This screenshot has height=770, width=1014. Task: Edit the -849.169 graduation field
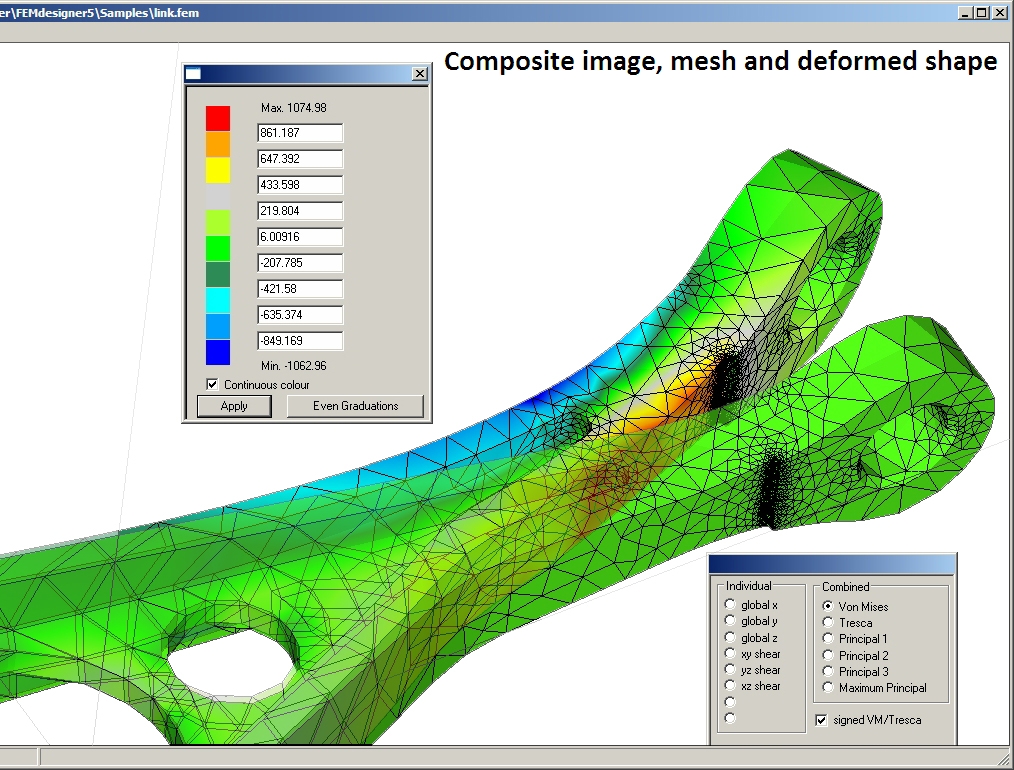coord(299,341)
